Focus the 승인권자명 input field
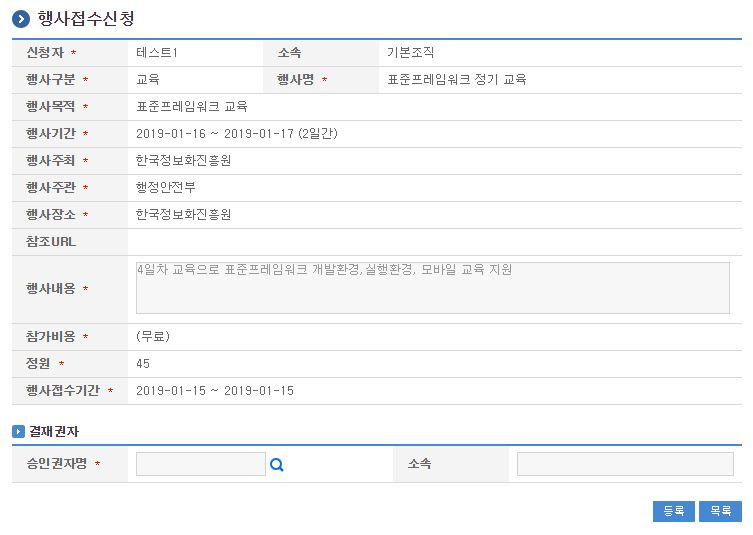This screenshot has height=535, width=753. click(x=200, y=464)
